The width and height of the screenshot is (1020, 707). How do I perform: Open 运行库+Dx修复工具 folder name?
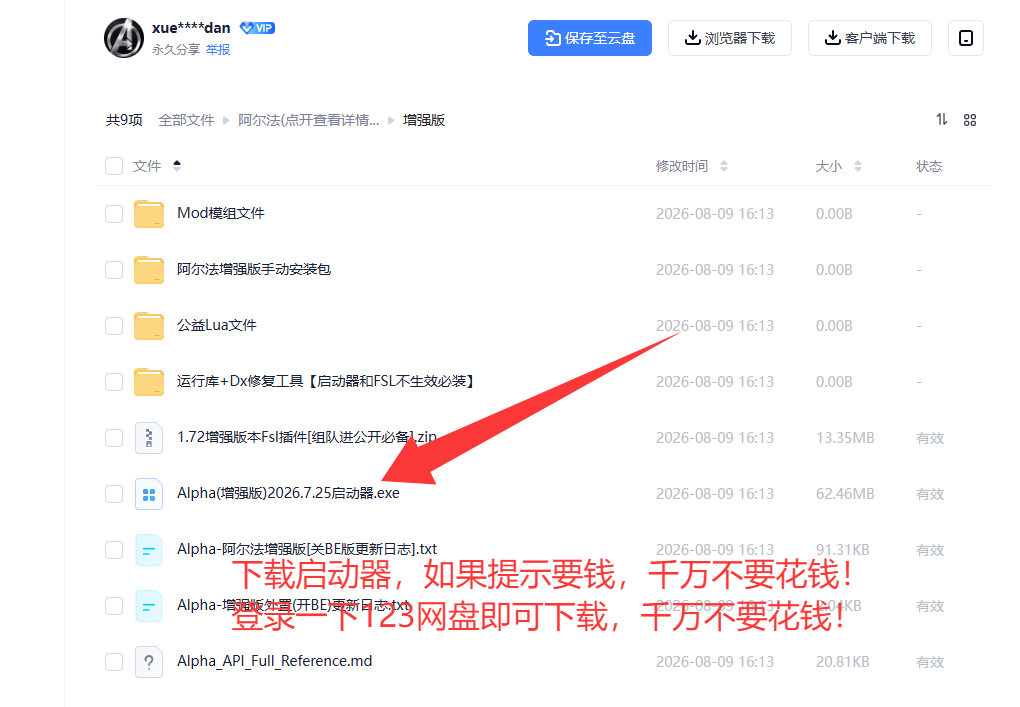[x=327, y=381]
